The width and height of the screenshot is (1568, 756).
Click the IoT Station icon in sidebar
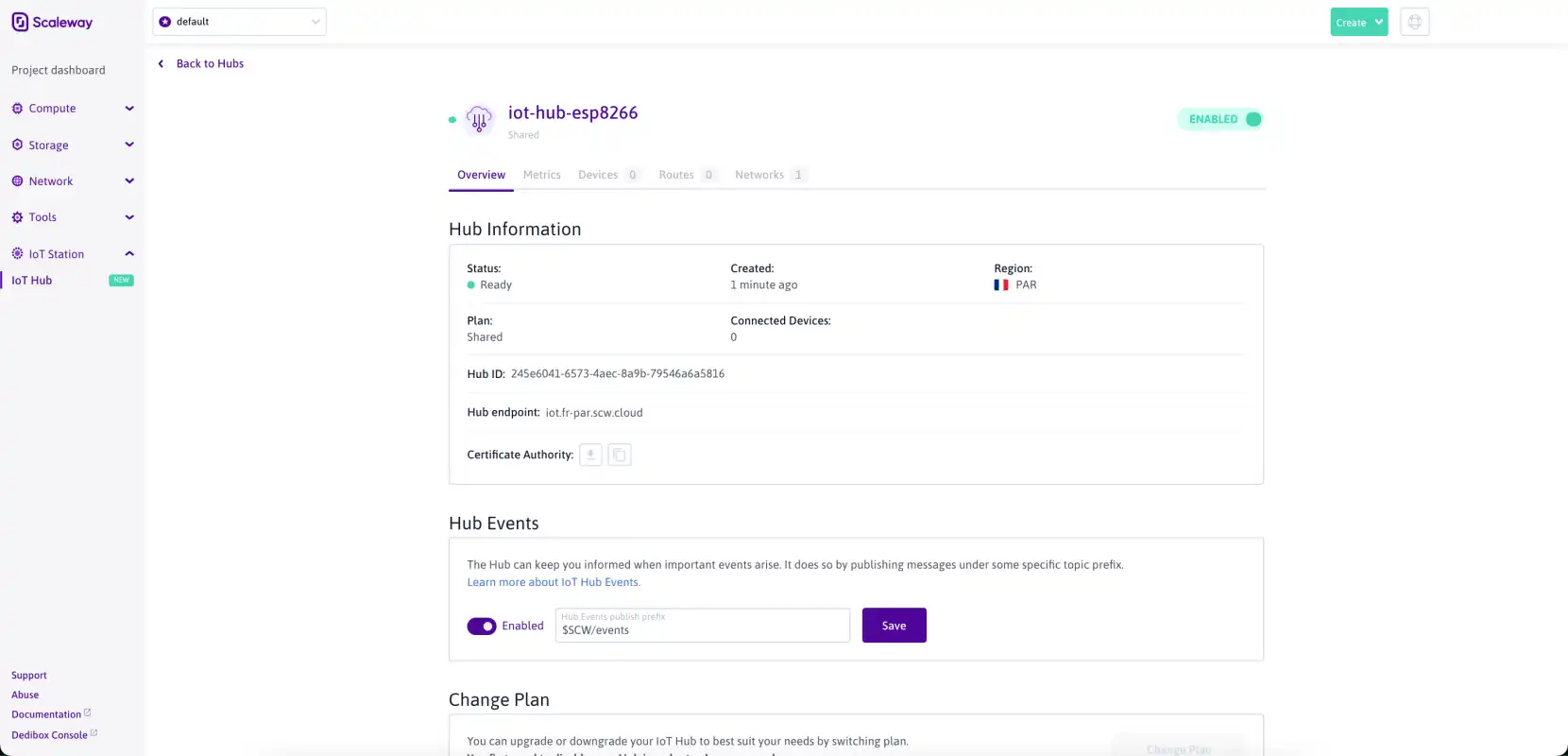point(17,253)
